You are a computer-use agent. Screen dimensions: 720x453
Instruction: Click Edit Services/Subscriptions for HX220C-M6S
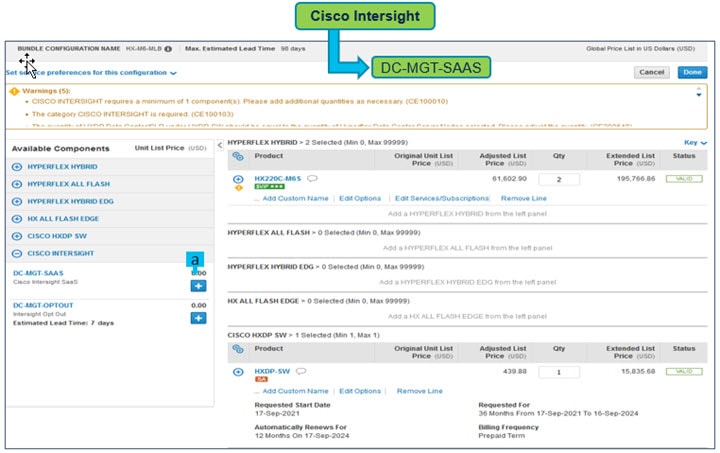pyautogui.click(x=442, y=198)
